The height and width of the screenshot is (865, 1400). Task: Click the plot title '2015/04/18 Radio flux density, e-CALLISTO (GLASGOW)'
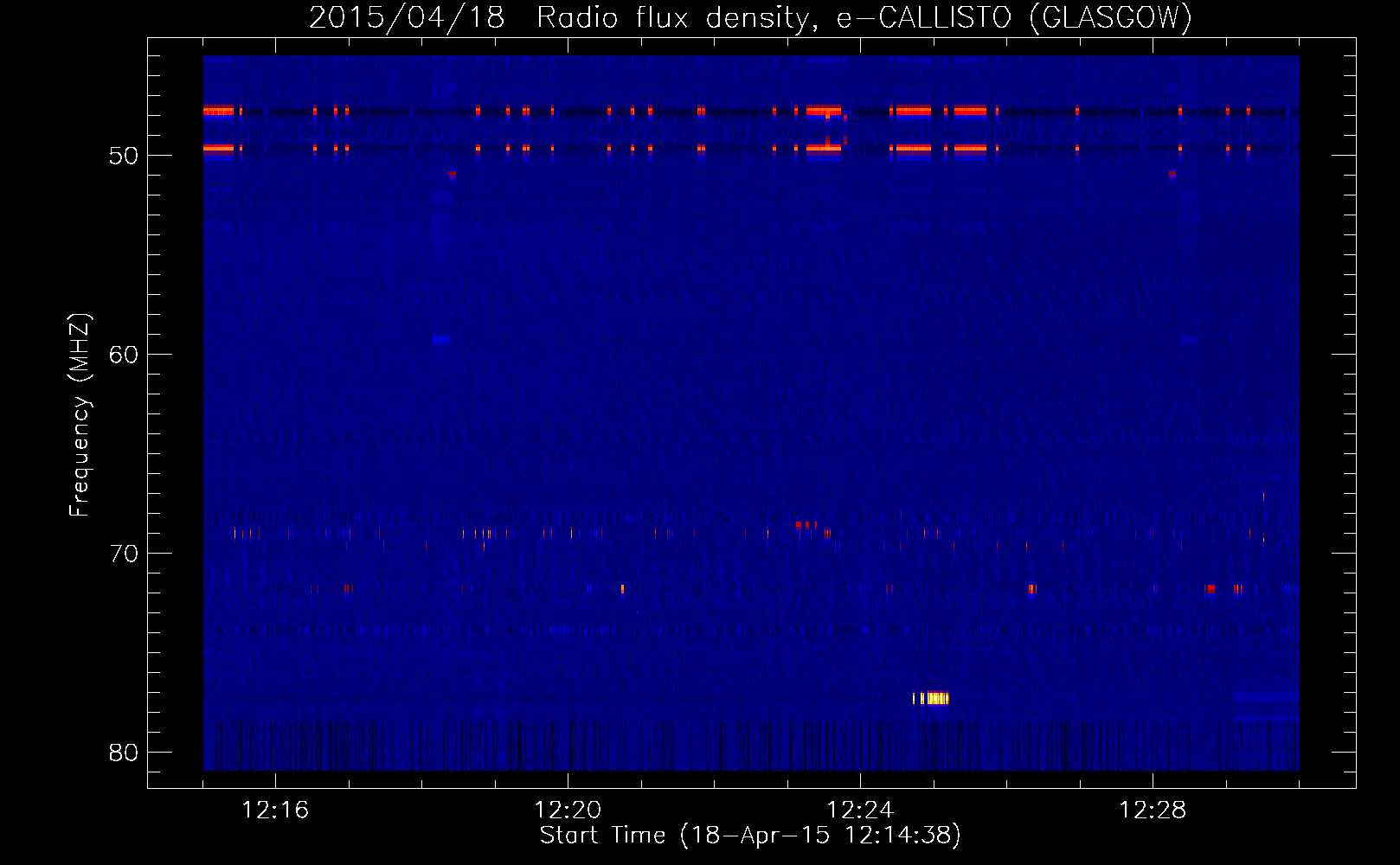click(x=750, y=17)
